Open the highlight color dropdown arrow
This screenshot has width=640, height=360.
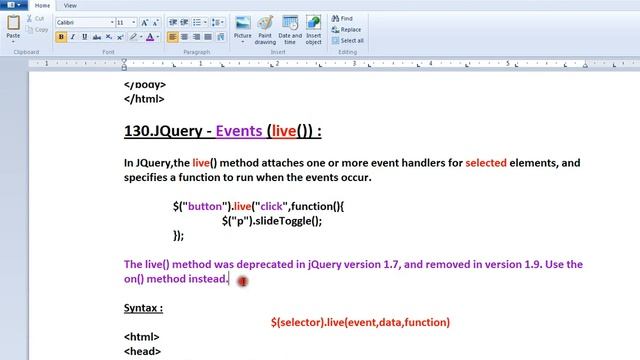tap(141, 37)
